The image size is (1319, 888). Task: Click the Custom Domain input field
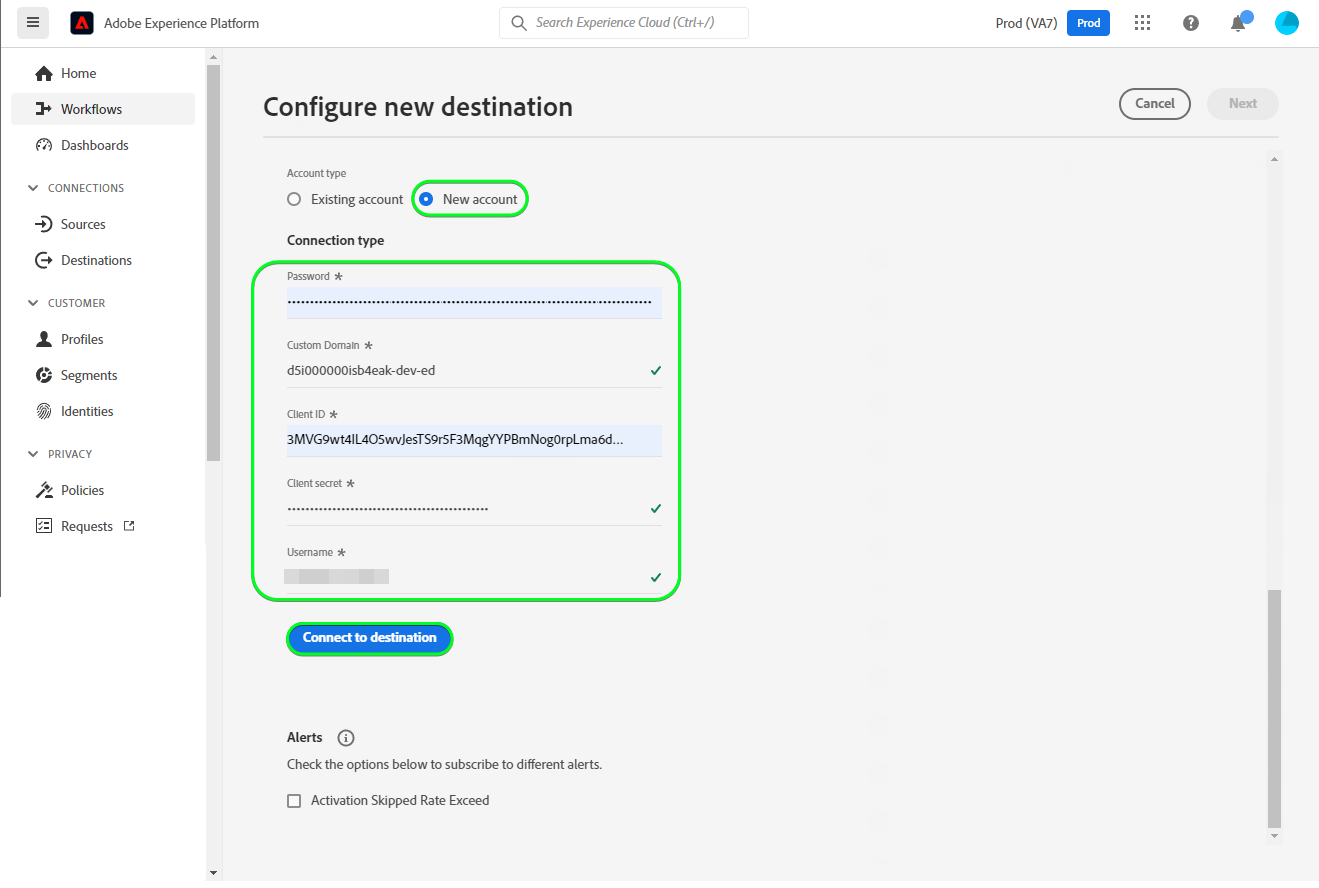pyautogui.click(x=465, y=371)
